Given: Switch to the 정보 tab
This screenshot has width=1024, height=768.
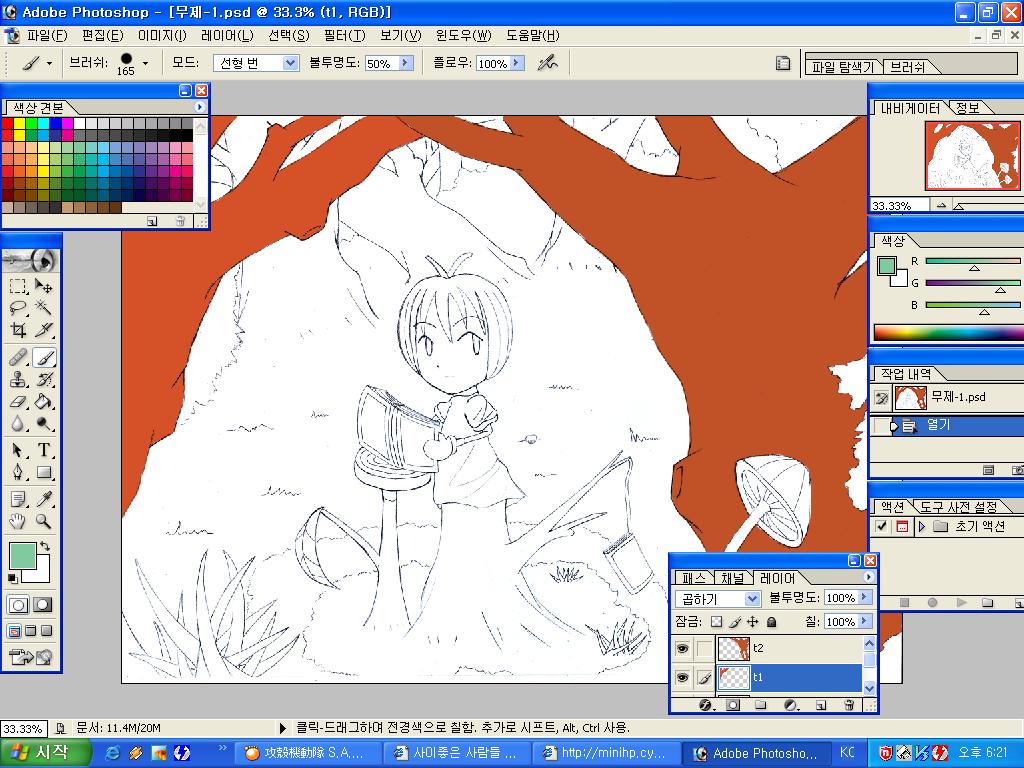Looking at the screenshot, I should 967,108.
